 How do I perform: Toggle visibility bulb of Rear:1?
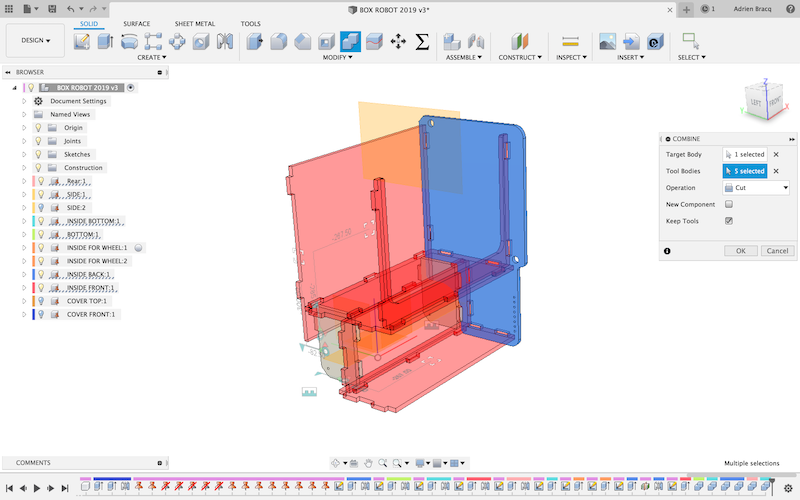coord(41,181)
